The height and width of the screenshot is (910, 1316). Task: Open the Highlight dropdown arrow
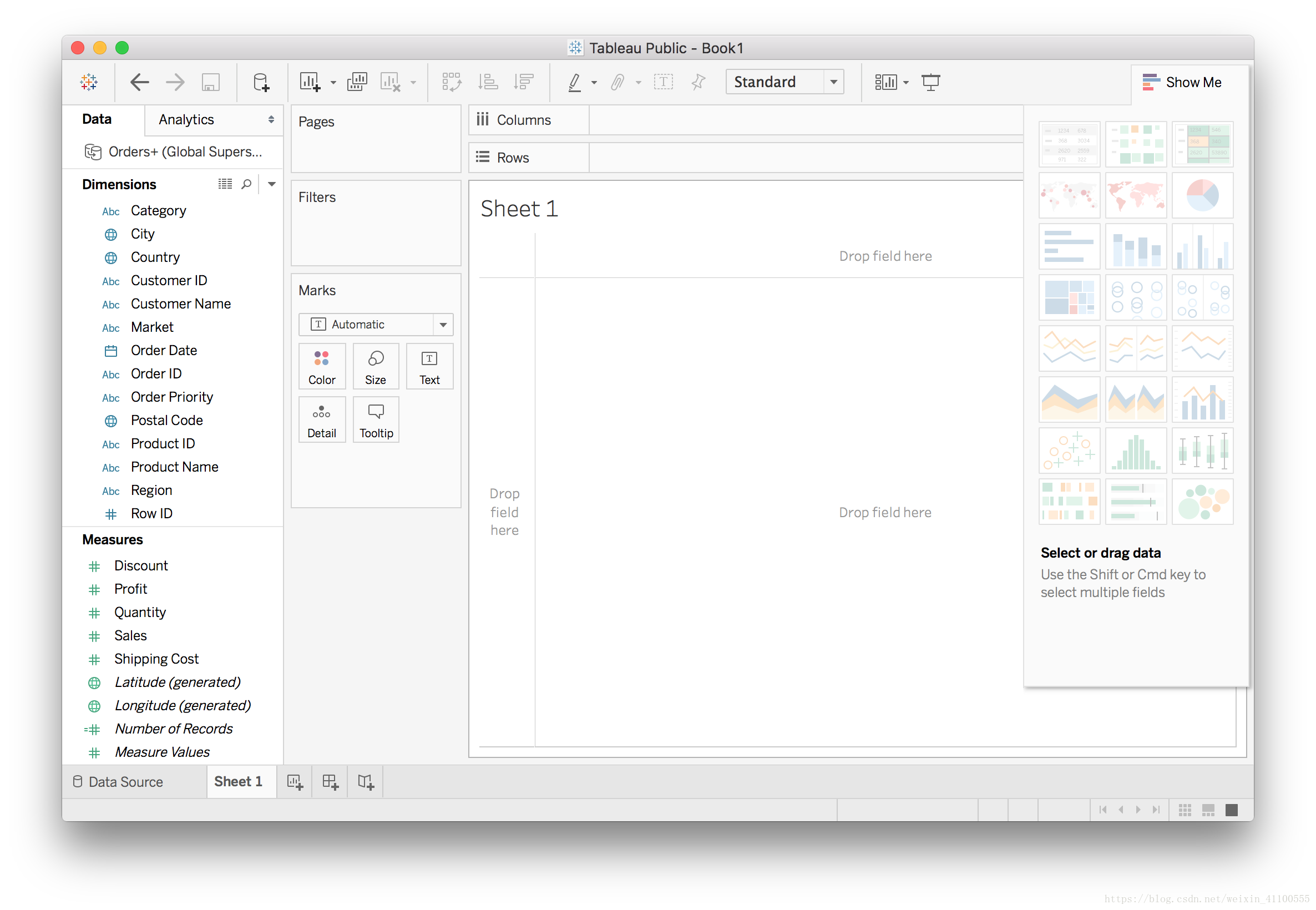(x=594, y=83)
